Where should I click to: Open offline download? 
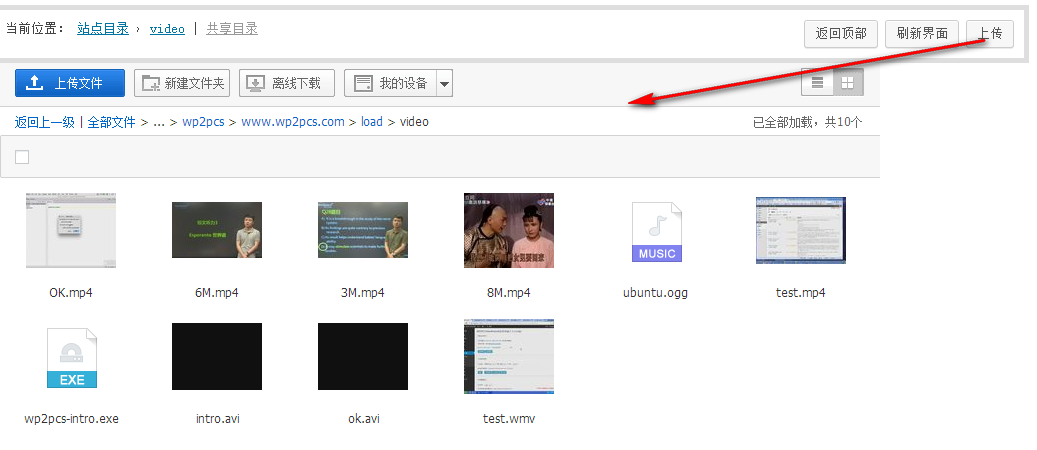click(x=287, y=83)
